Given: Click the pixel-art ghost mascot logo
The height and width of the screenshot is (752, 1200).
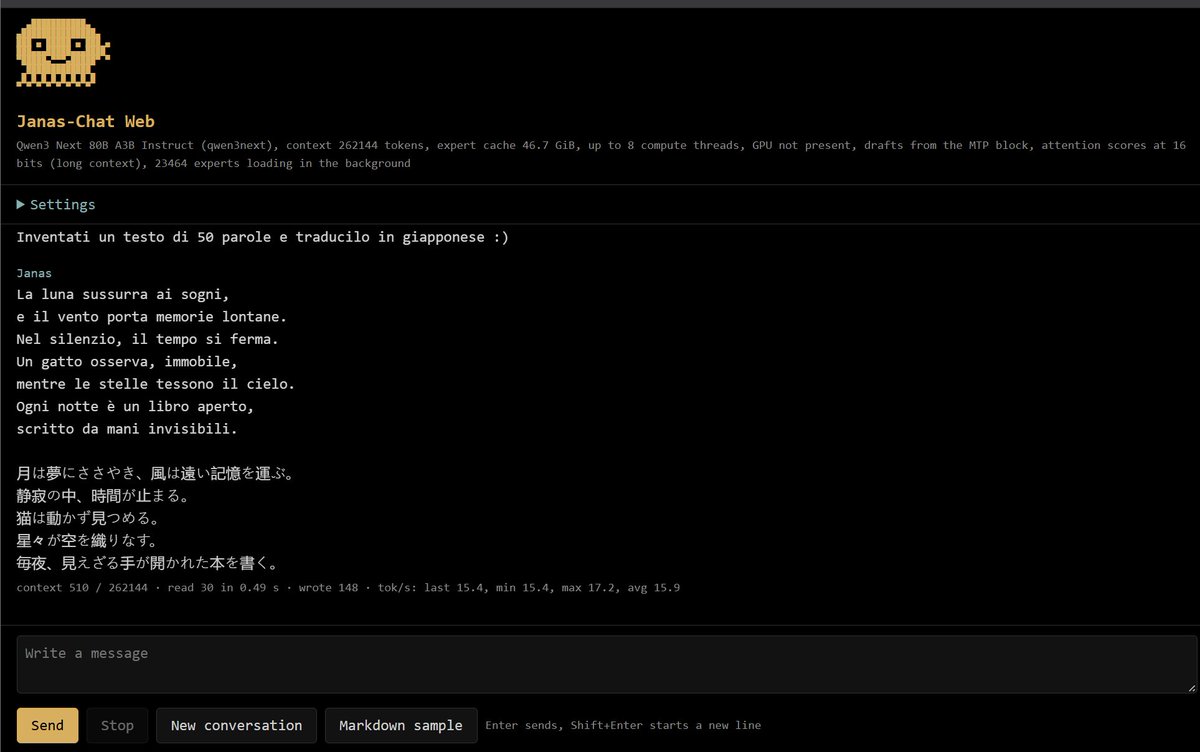Looking at the screenshot, I should 63,53.
